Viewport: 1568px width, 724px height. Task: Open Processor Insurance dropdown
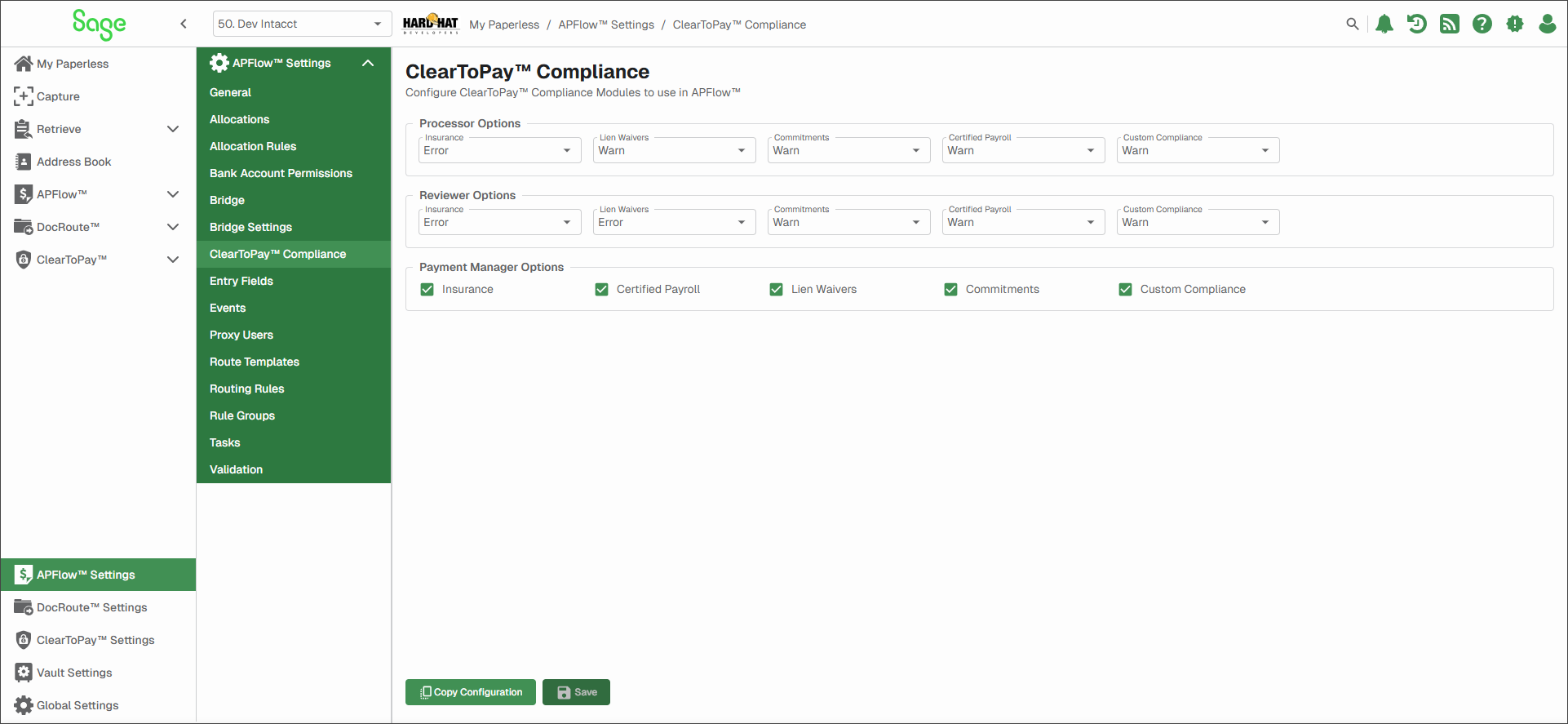[x=499, y=150]
